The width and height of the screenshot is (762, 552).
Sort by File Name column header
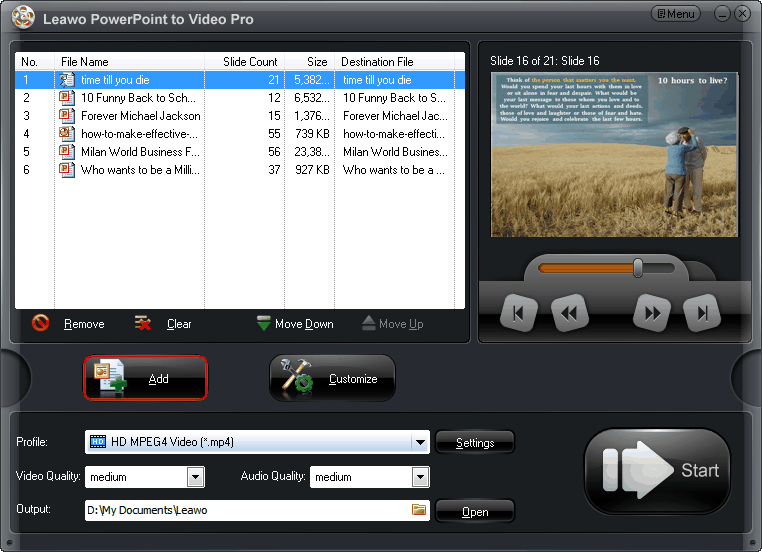click(129, 62)
